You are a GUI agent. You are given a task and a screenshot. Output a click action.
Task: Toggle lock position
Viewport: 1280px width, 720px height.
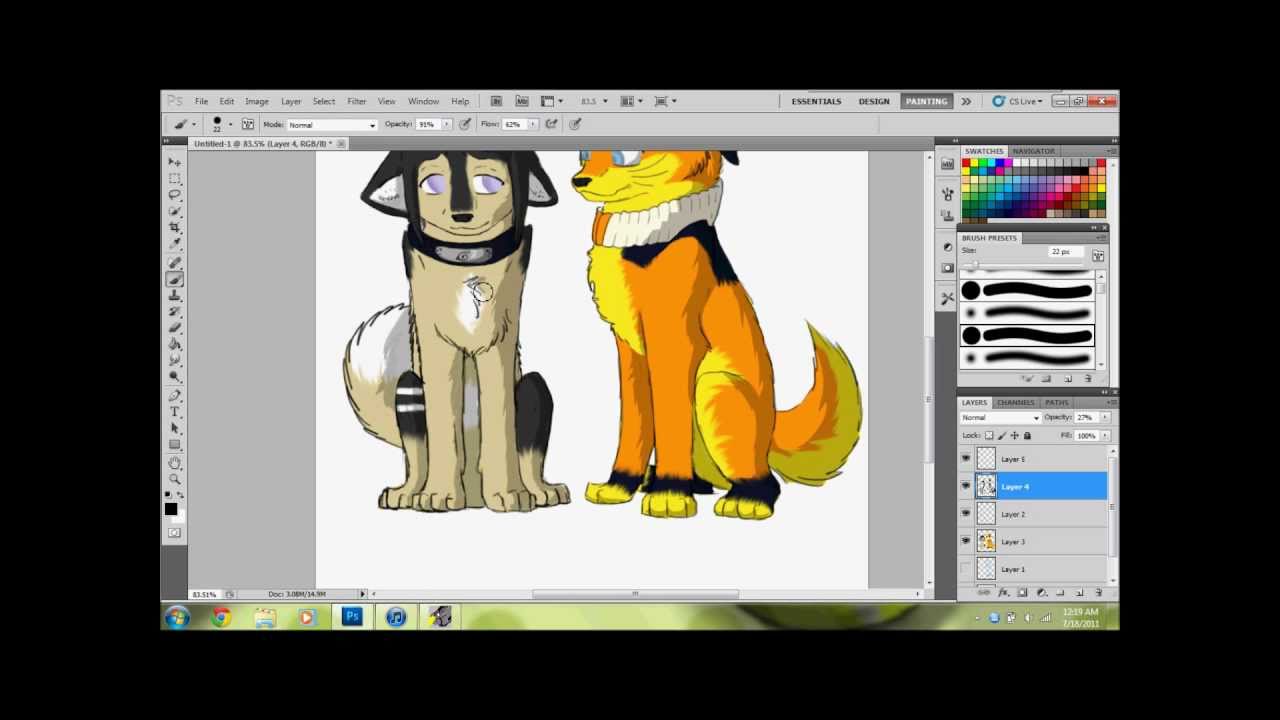[x=1015, y=435]
